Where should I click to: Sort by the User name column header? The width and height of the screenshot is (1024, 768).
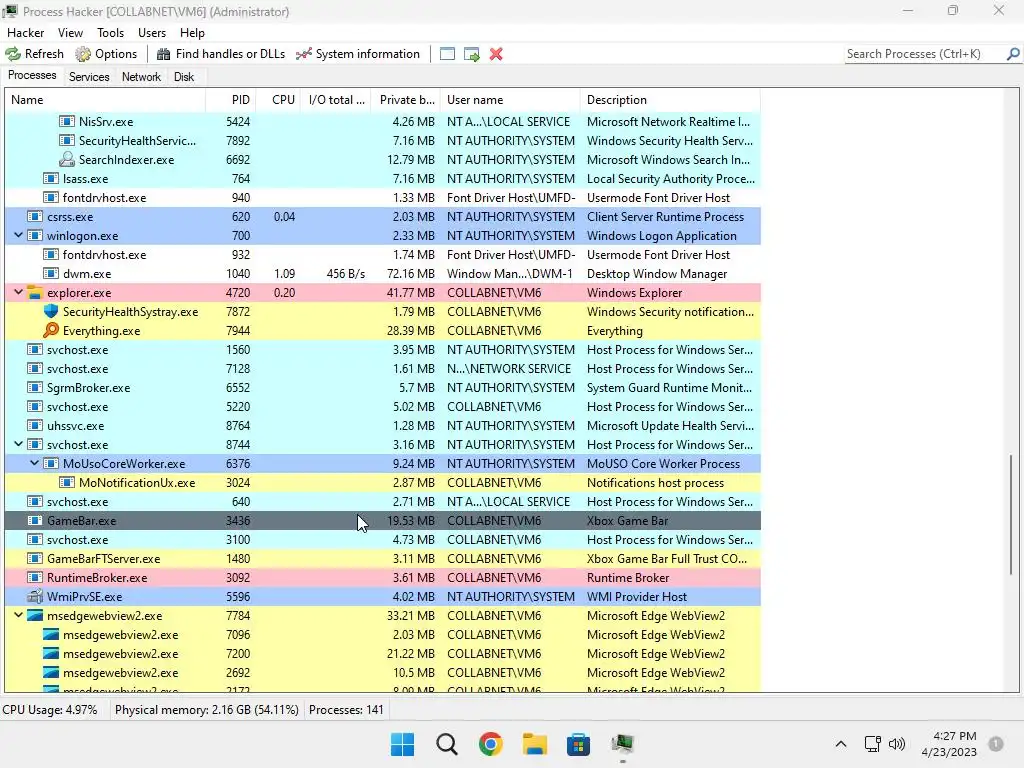510,100
